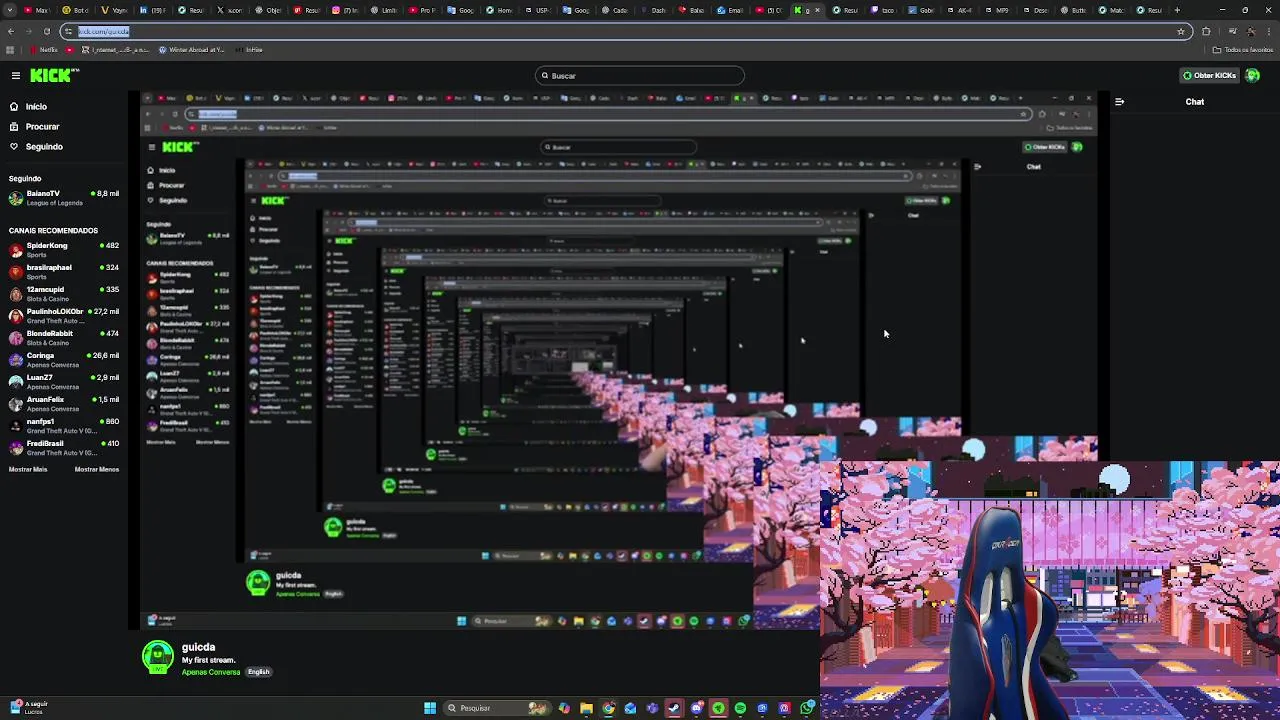Open the BaianoTV followed channel
Screen dimensions: 1280x720
click(x=64, y=198)
